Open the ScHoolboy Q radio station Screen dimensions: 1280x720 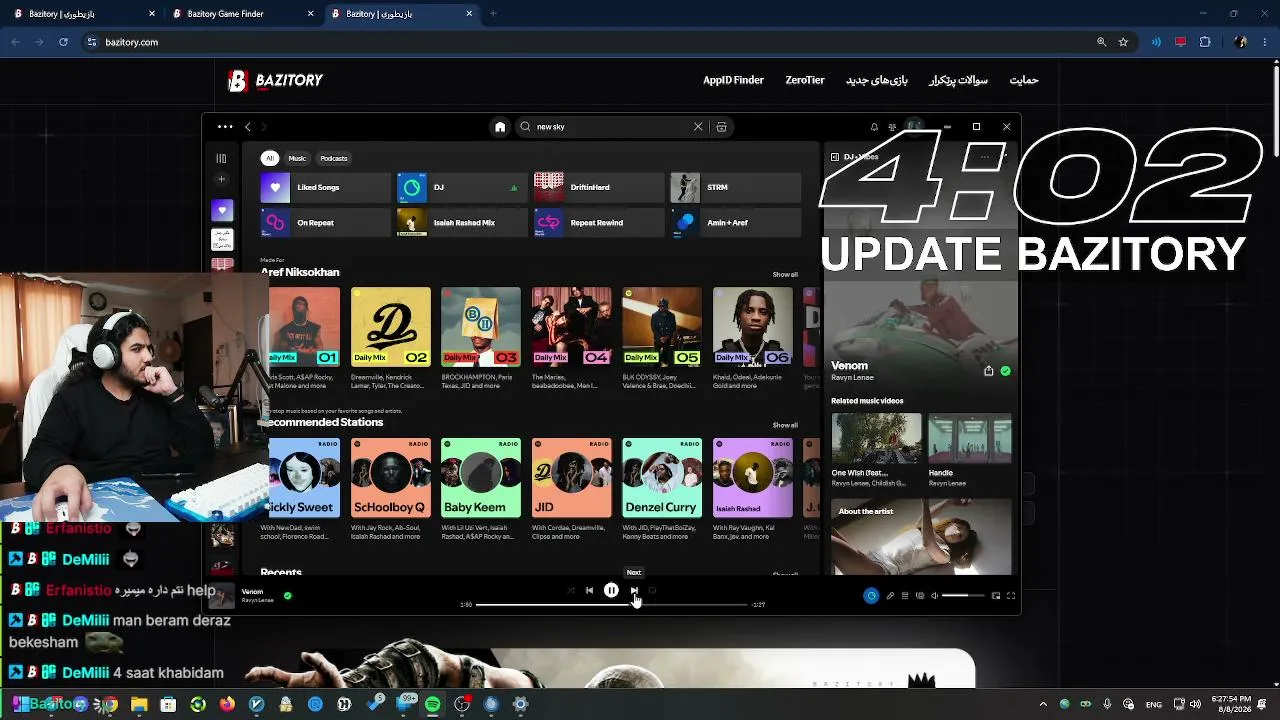click(x=391, y=478)
